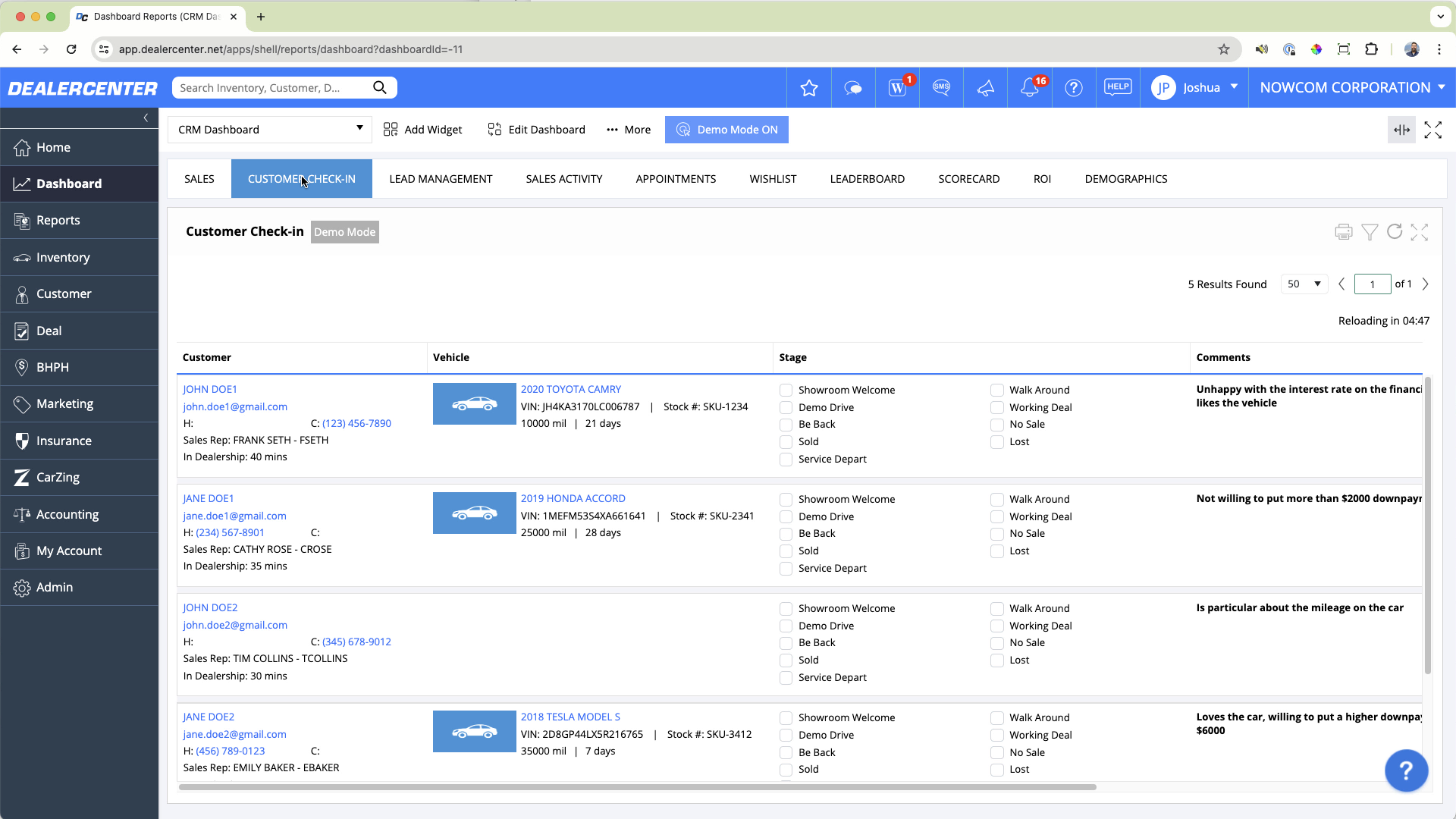Viewport: 1456px width, 819px height.
Task: Open the 2020 TOYOTA CAMRY vehicle link
Action: (570, 388)
